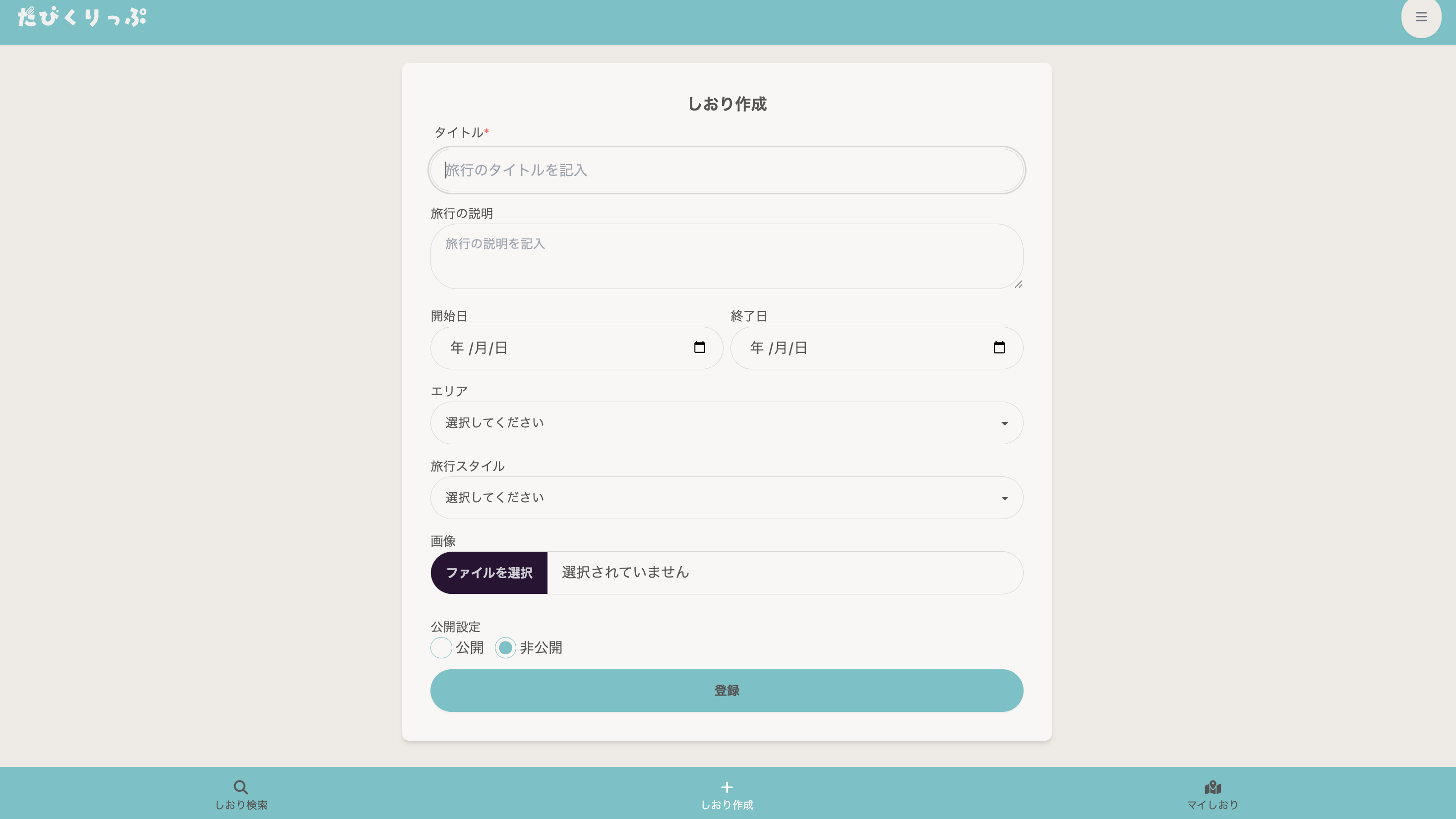This screenshot has width=1456, height=819.
Task: Select the 非公開 radio button
Action: pyautogui.click(x=505, y=647)
